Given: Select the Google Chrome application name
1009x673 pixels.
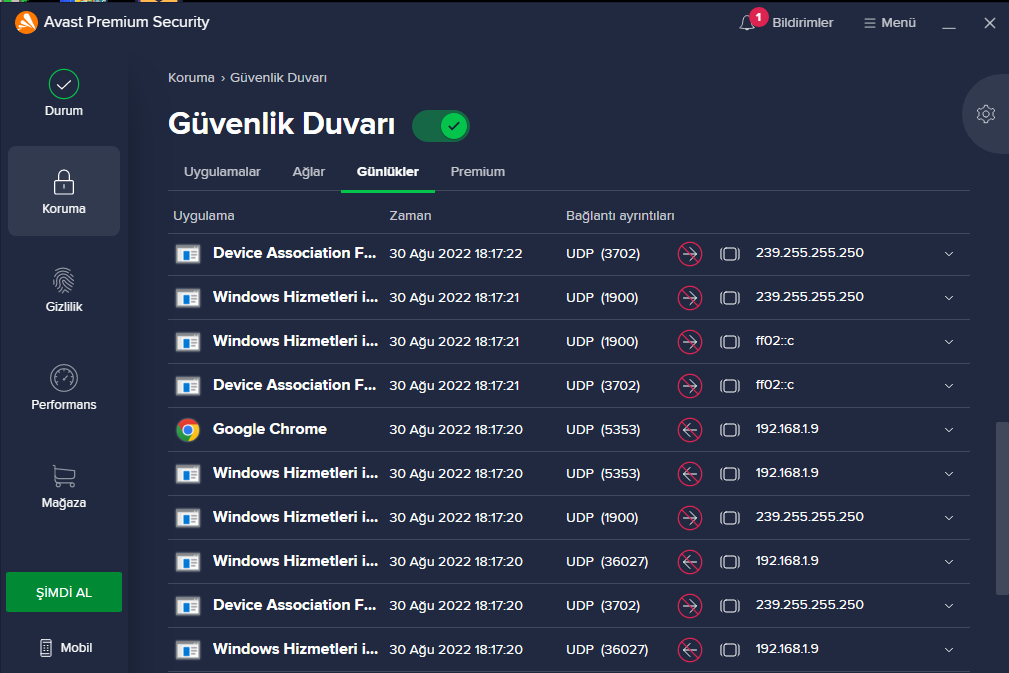Looking at the screenshot, I should 270,429.
